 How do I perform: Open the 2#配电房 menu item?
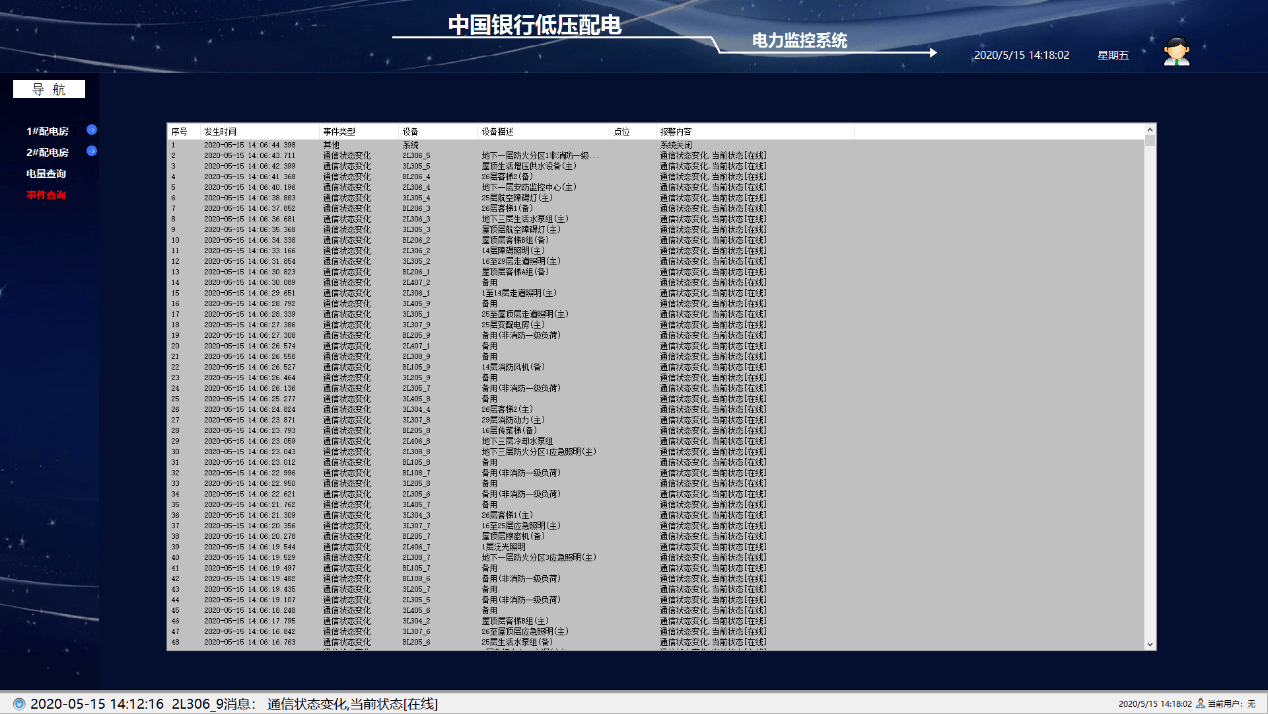click(x=48, y=152)
